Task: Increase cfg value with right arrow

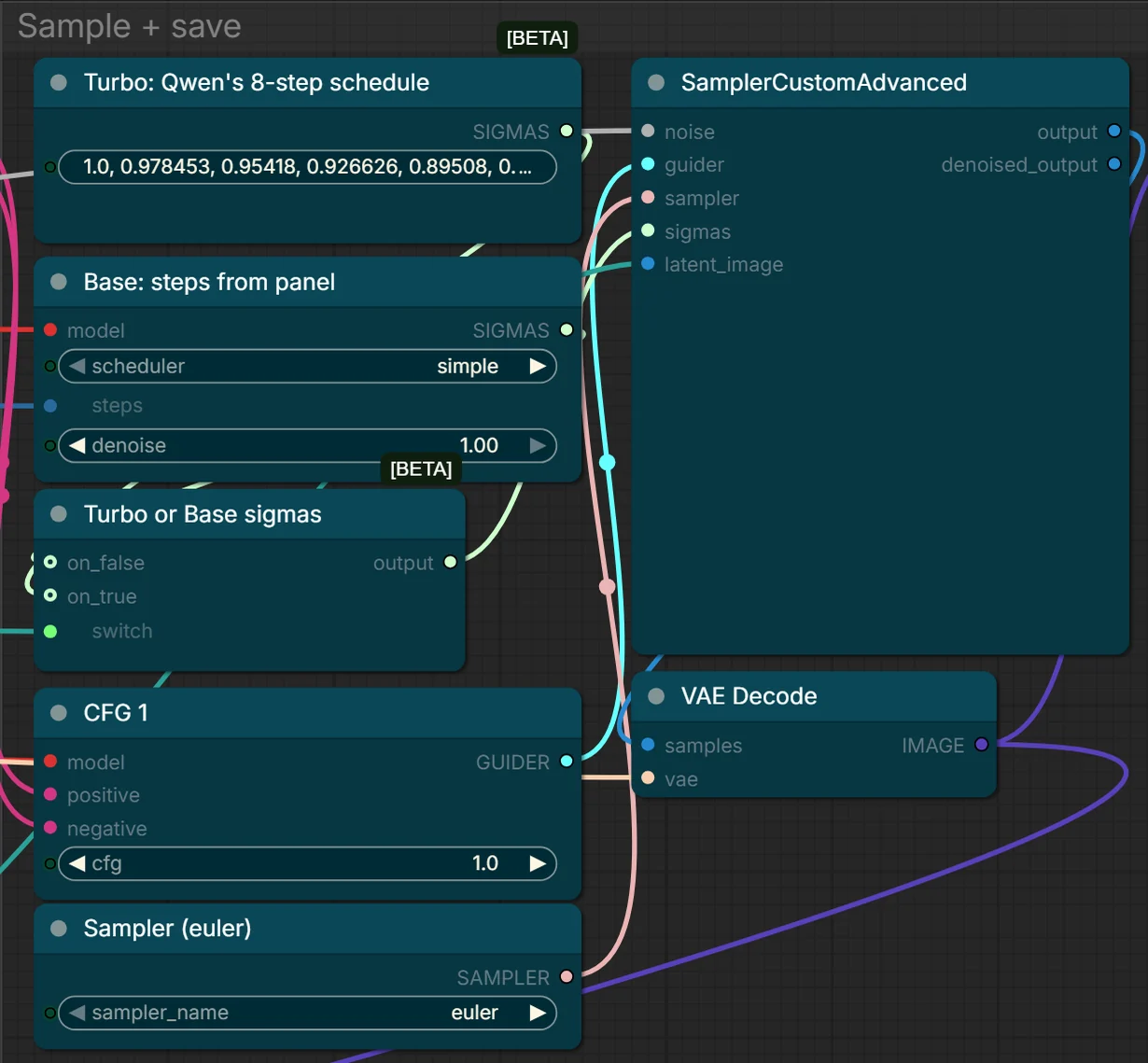Action: tap(538, 863)
